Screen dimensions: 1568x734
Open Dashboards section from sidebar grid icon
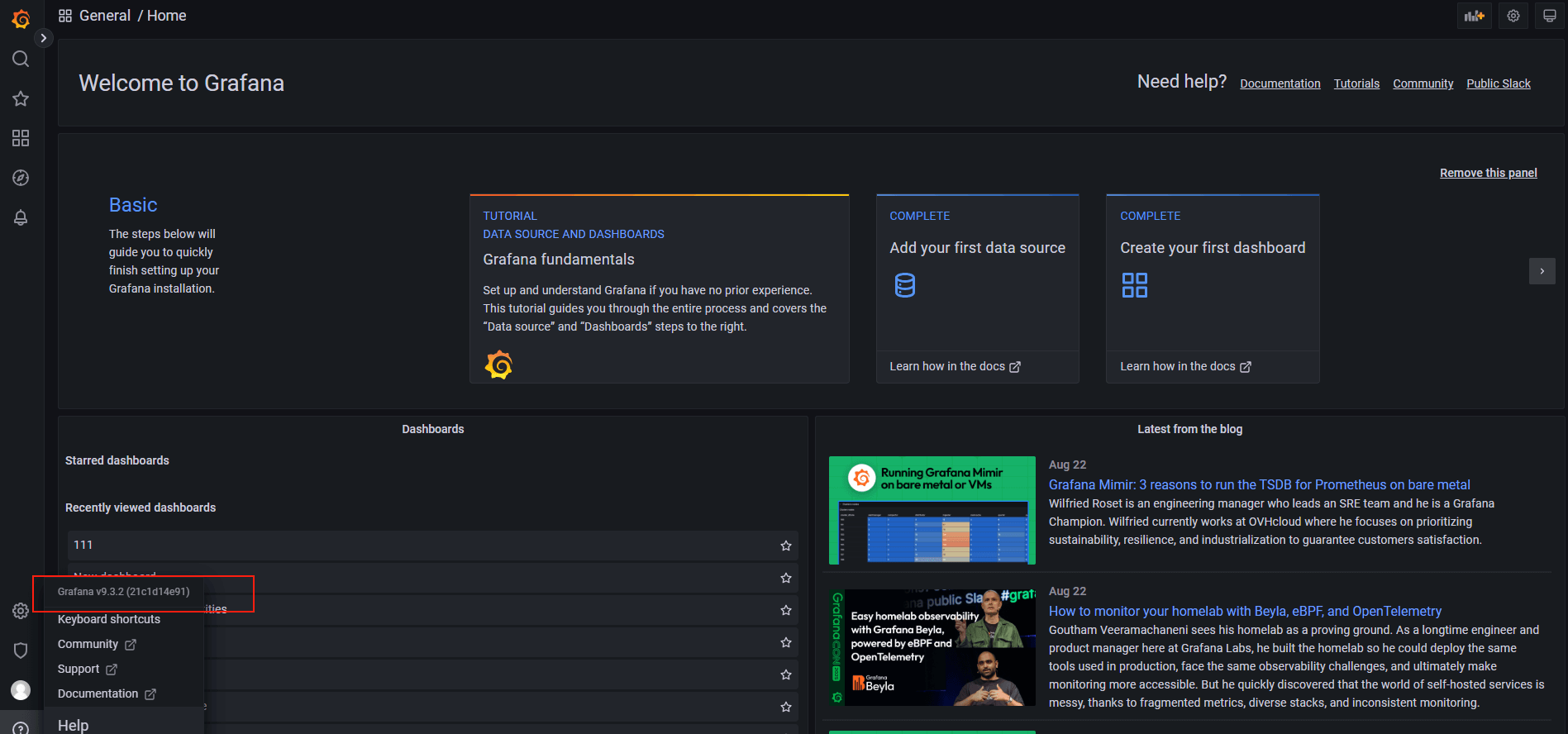pyautogui.click(x=21, y=138)
